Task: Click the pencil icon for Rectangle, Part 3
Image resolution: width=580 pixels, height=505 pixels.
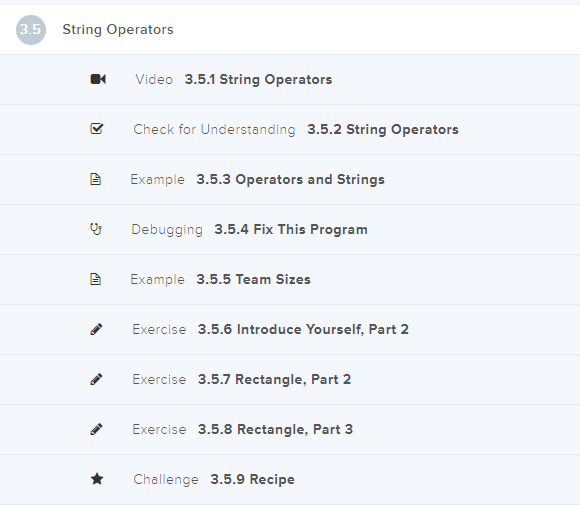Action: click(96, 429)
